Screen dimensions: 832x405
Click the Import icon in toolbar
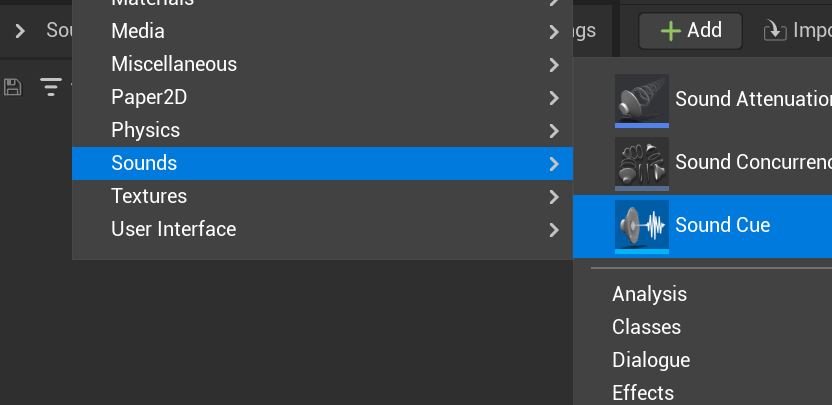click(774, 31)
